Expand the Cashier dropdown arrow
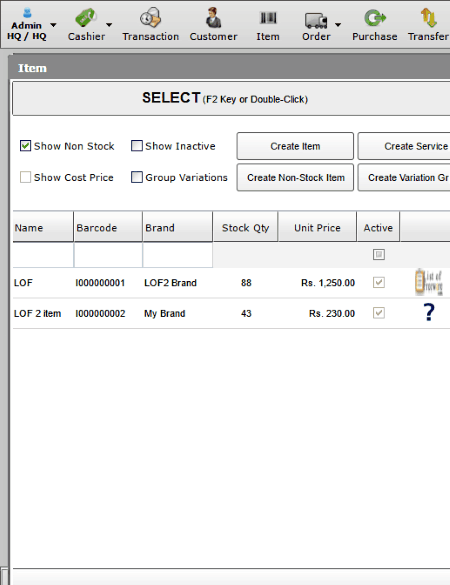450x585 pixels. click(x=109, y=25)
